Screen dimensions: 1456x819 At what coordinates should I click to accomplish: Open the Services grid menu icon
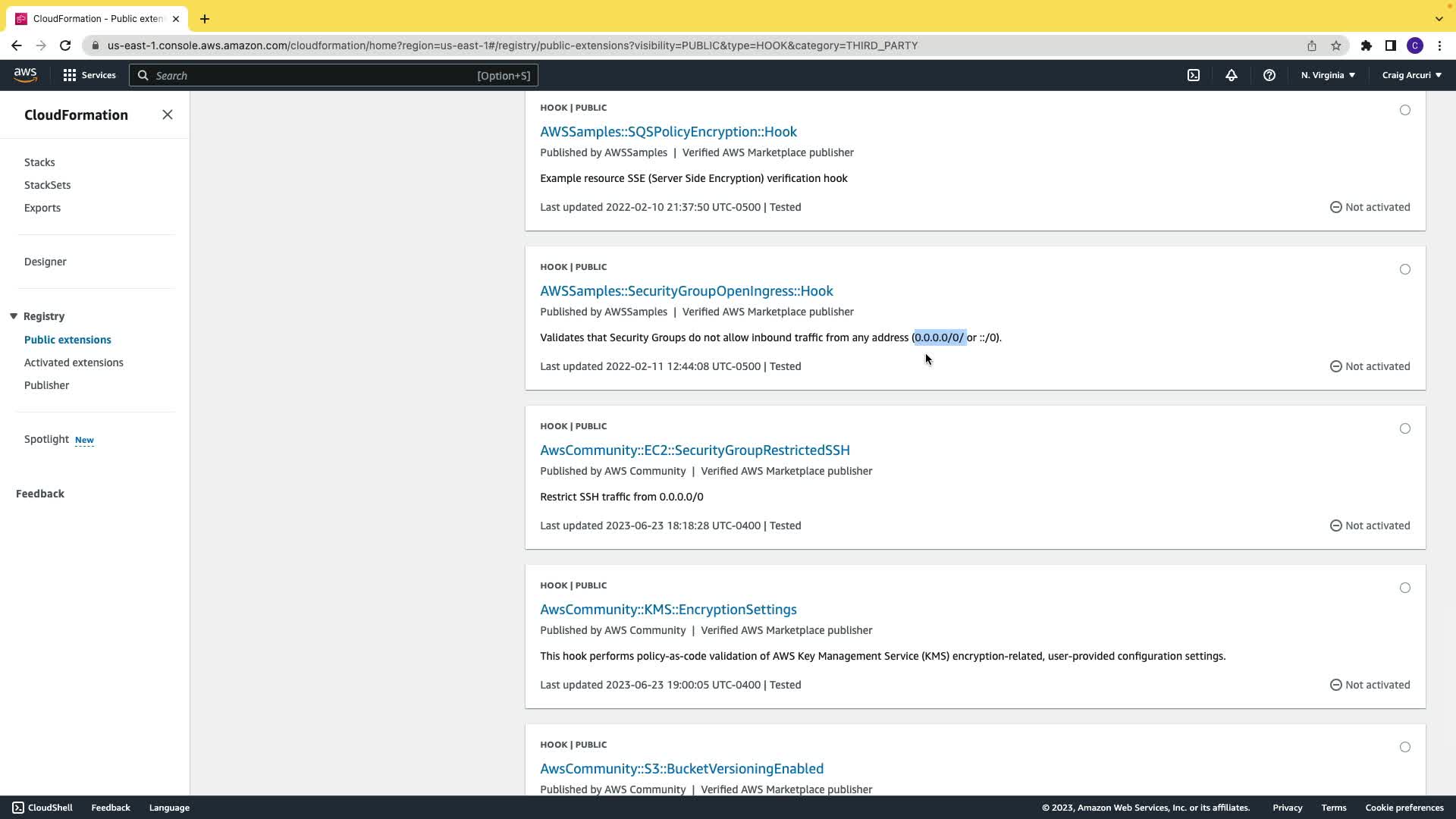pyautogui.click(x=70, y=75)
